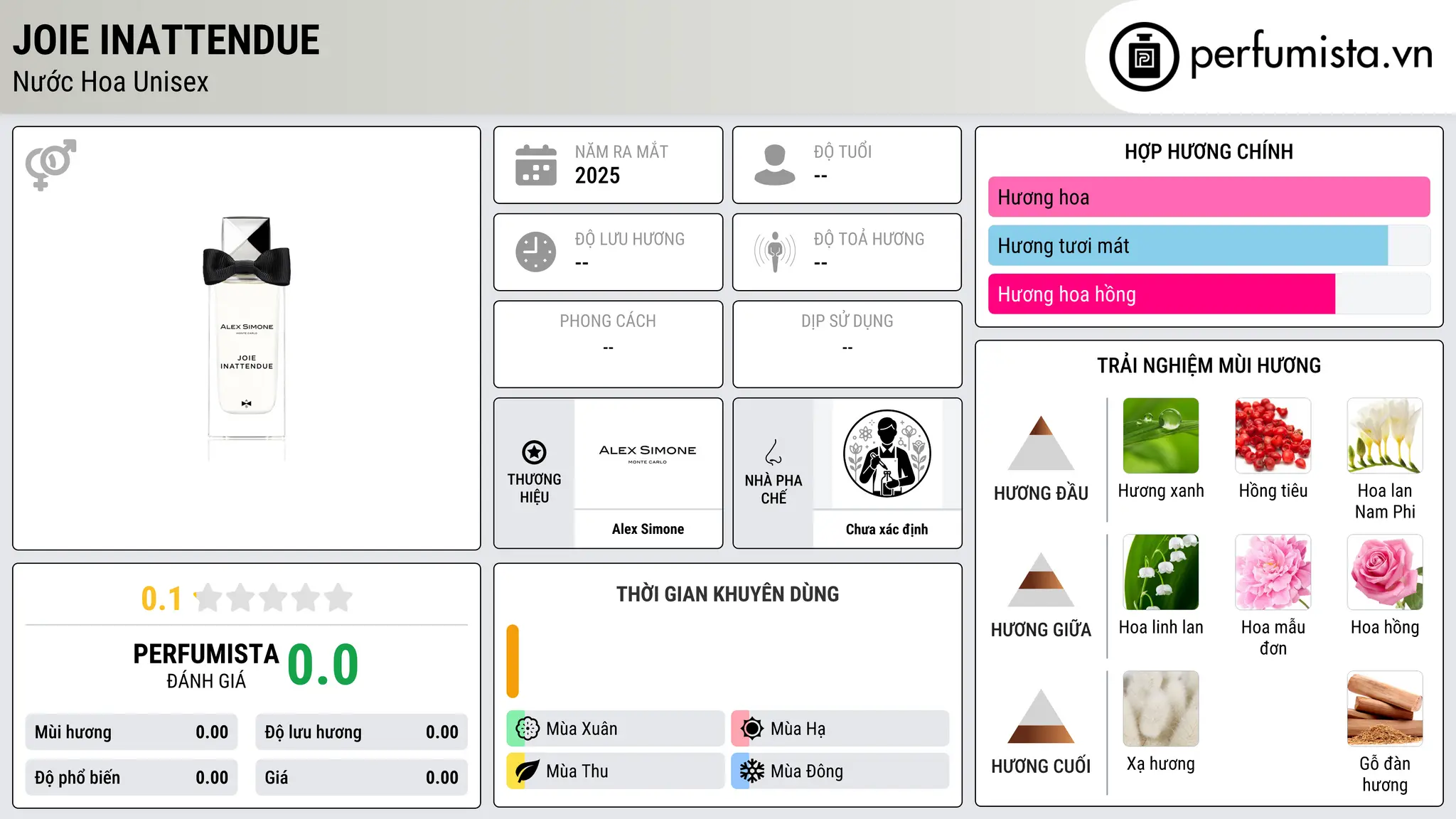Select the Hoa hồng note image
This screenshot has height=819, width=1456.
(x=1385, y=572)
